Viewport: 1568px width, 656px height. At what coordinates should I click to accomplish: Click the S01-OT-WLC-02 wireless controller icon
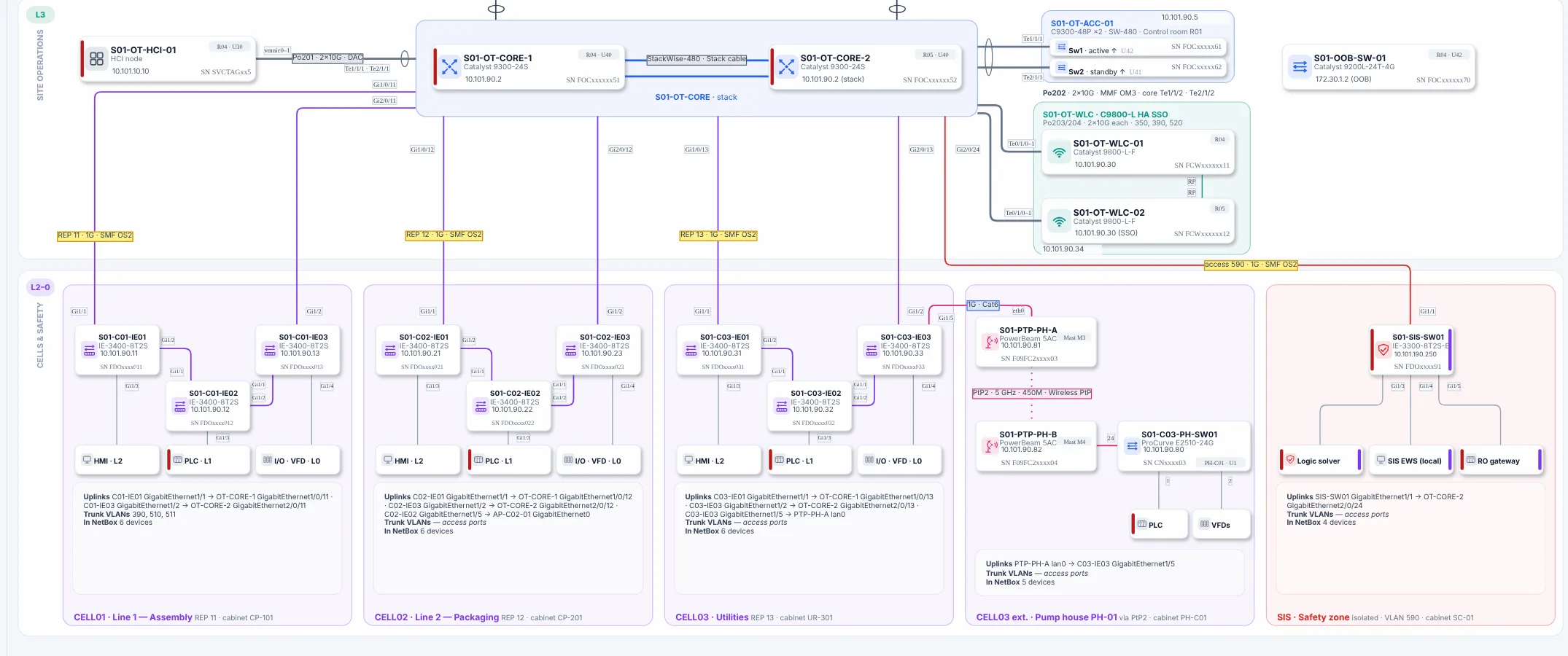tap(1059, 221)
